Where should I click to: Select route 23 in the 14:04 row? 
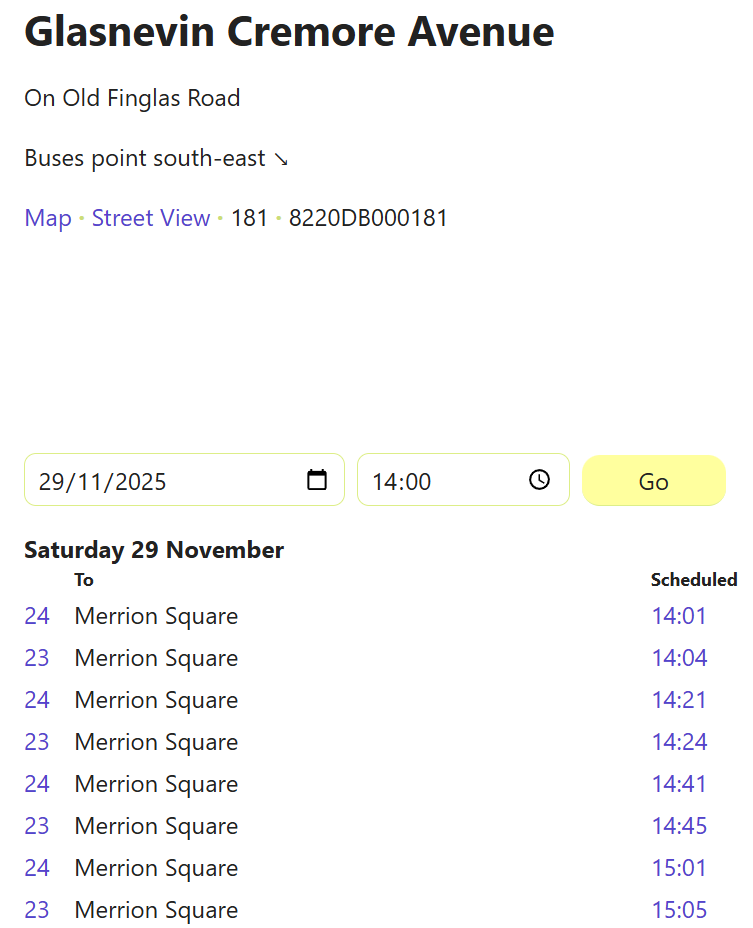(37, 658)
